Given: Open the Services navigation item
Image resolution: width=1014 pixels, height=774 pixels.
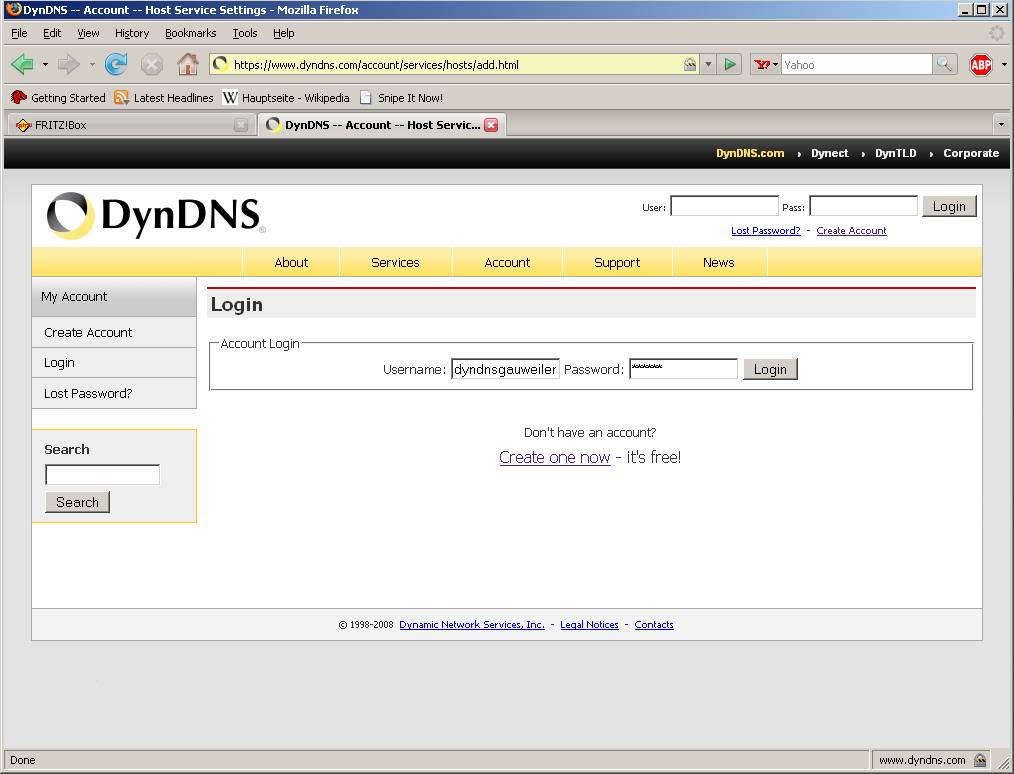Looking at the screenshot, I should (395, 262).
